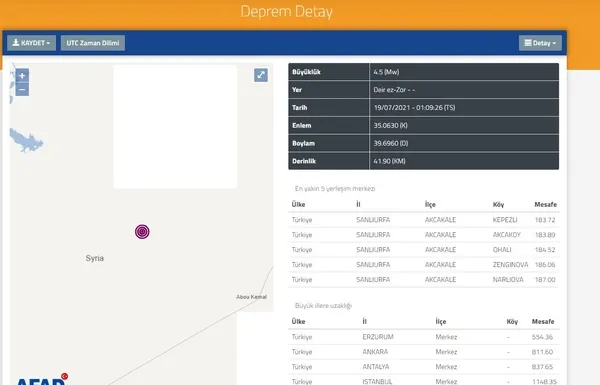600x385 pixels.
Task: Click the AKCAKOY village cell
Action: [507, 235]
